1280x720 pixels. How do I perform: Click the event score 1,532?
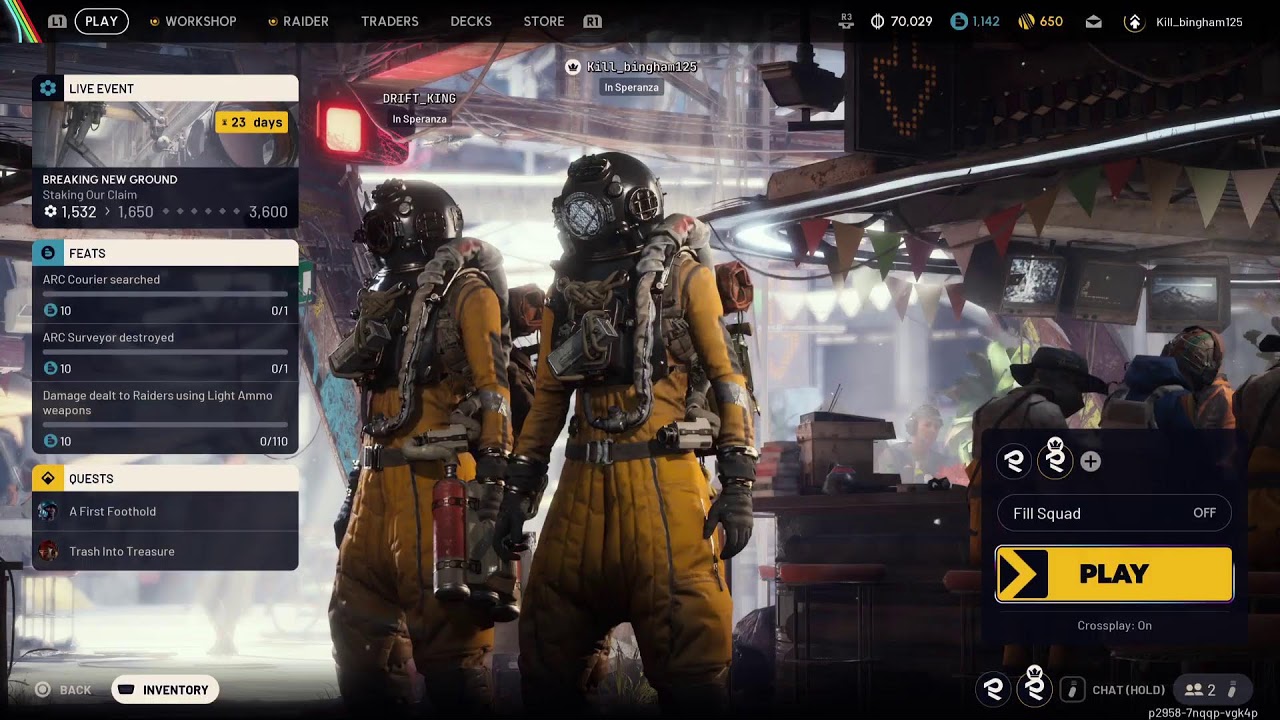(78, 212)
